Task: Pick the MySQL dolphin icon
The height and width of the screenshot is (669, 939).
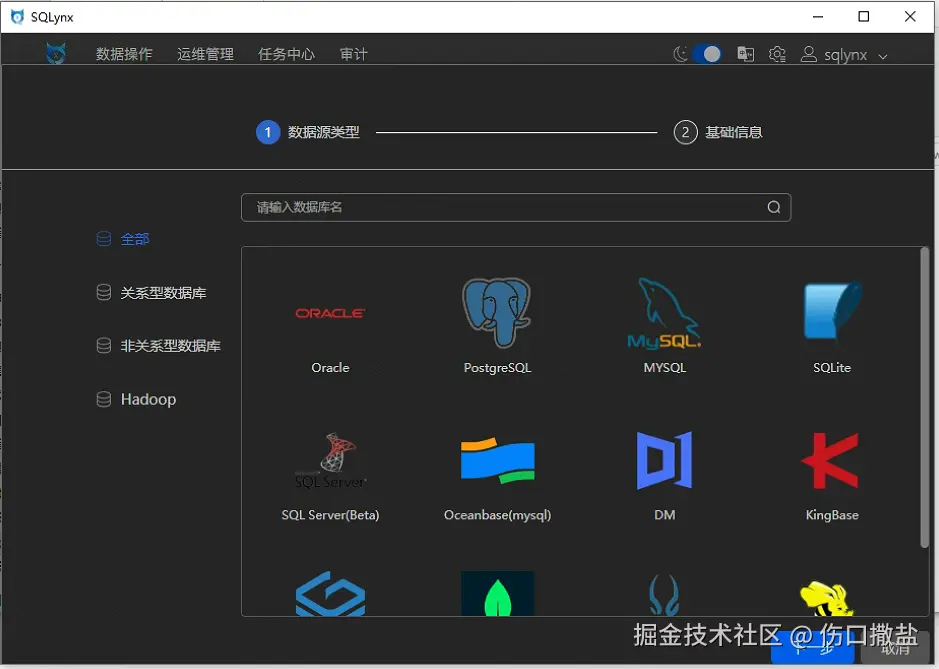Action: tap(664, 313)
